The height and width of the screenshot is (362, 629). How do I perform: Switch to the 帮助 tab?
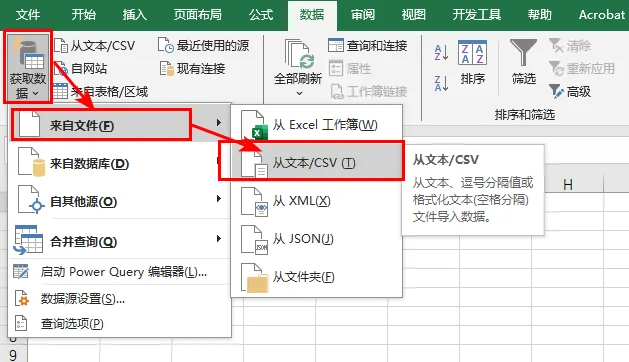(540, 15)
